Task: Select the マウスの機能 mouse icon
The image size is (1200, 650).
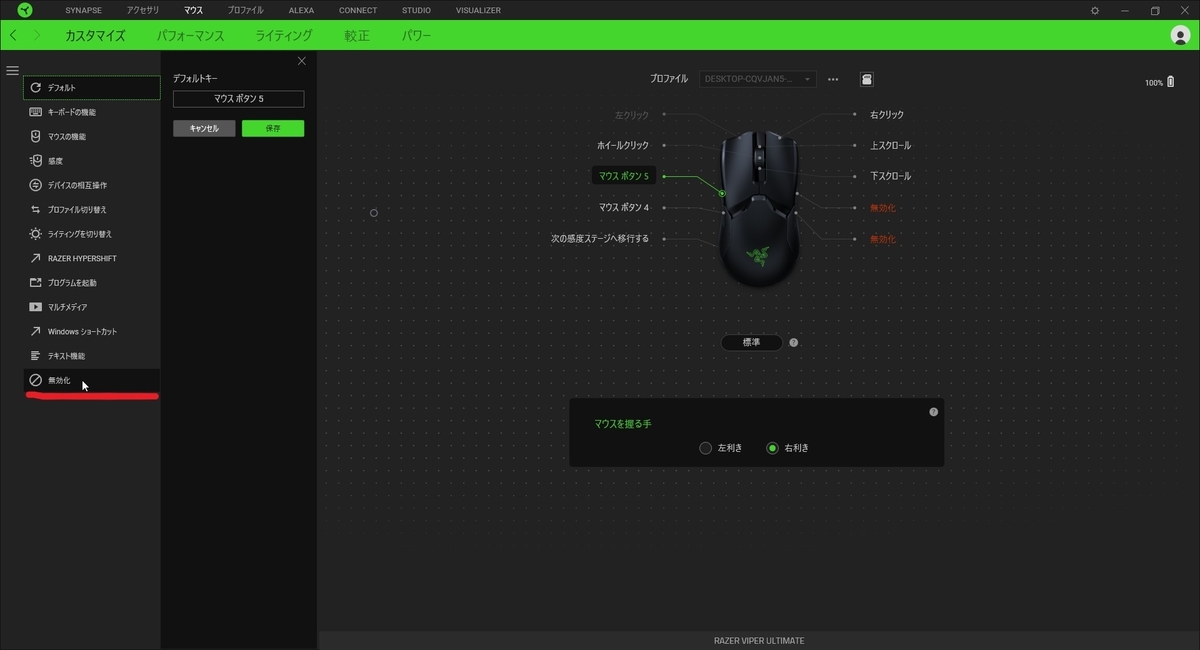Action: 36,136
